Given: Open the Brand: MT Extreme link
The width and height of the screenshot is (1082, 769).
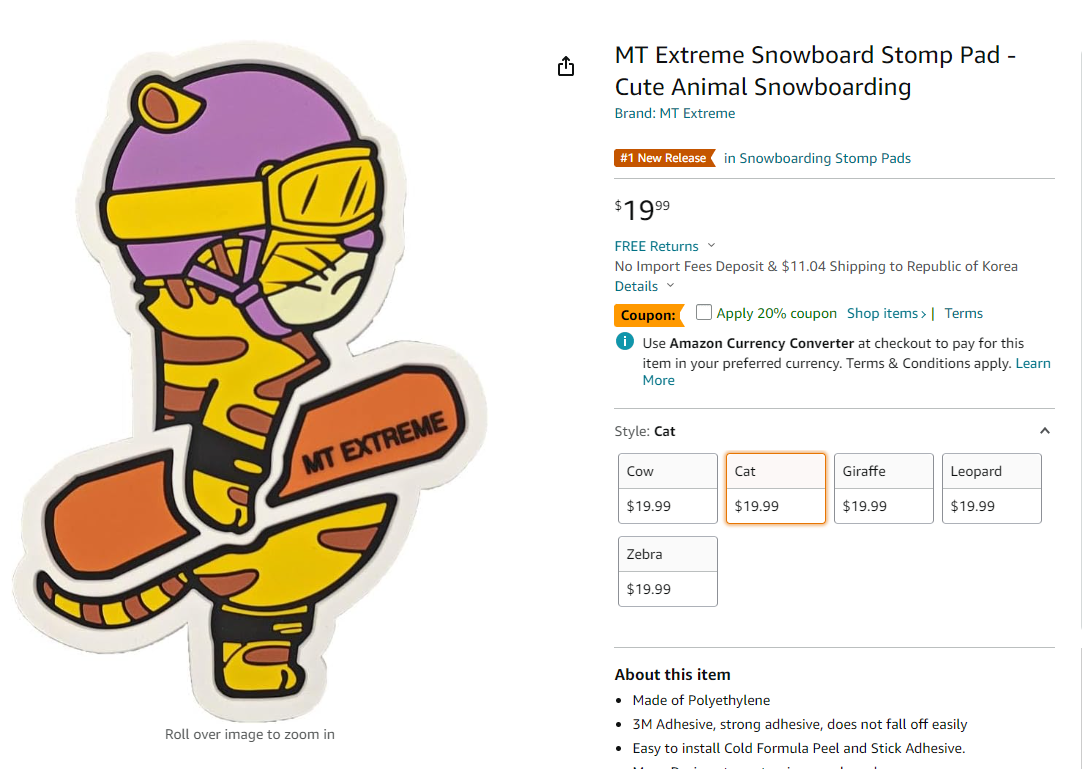Looking at the screenshot, I should (675, 113).
